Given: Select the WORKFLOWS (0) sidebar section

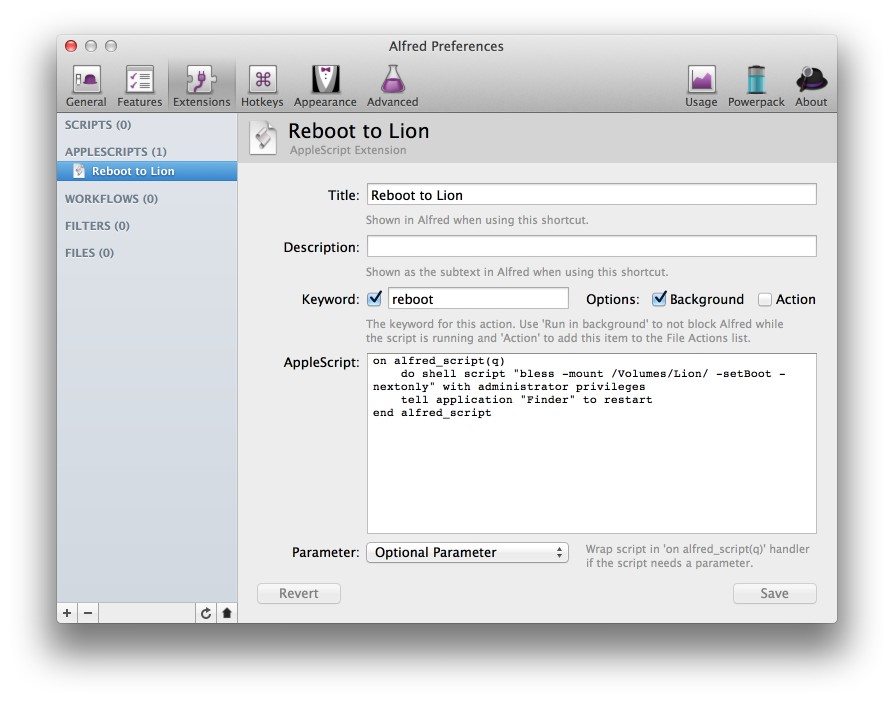Looking at the screenshot, I should coord(111,199).
